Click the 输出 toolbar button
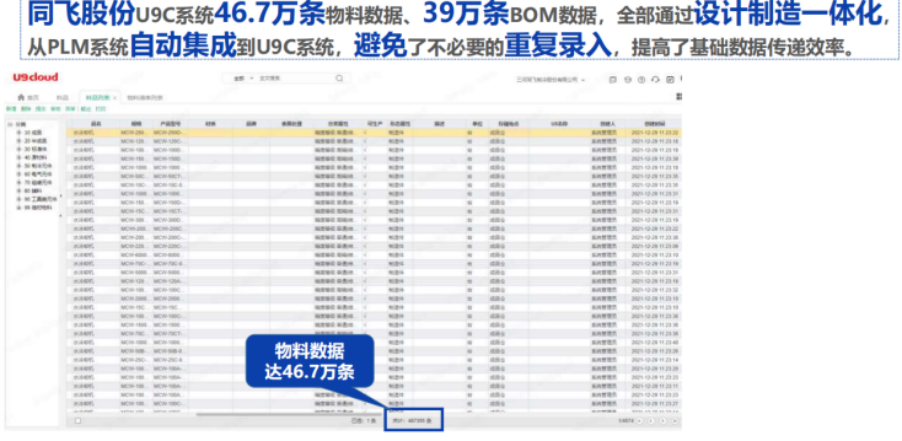 pos(85,109)
